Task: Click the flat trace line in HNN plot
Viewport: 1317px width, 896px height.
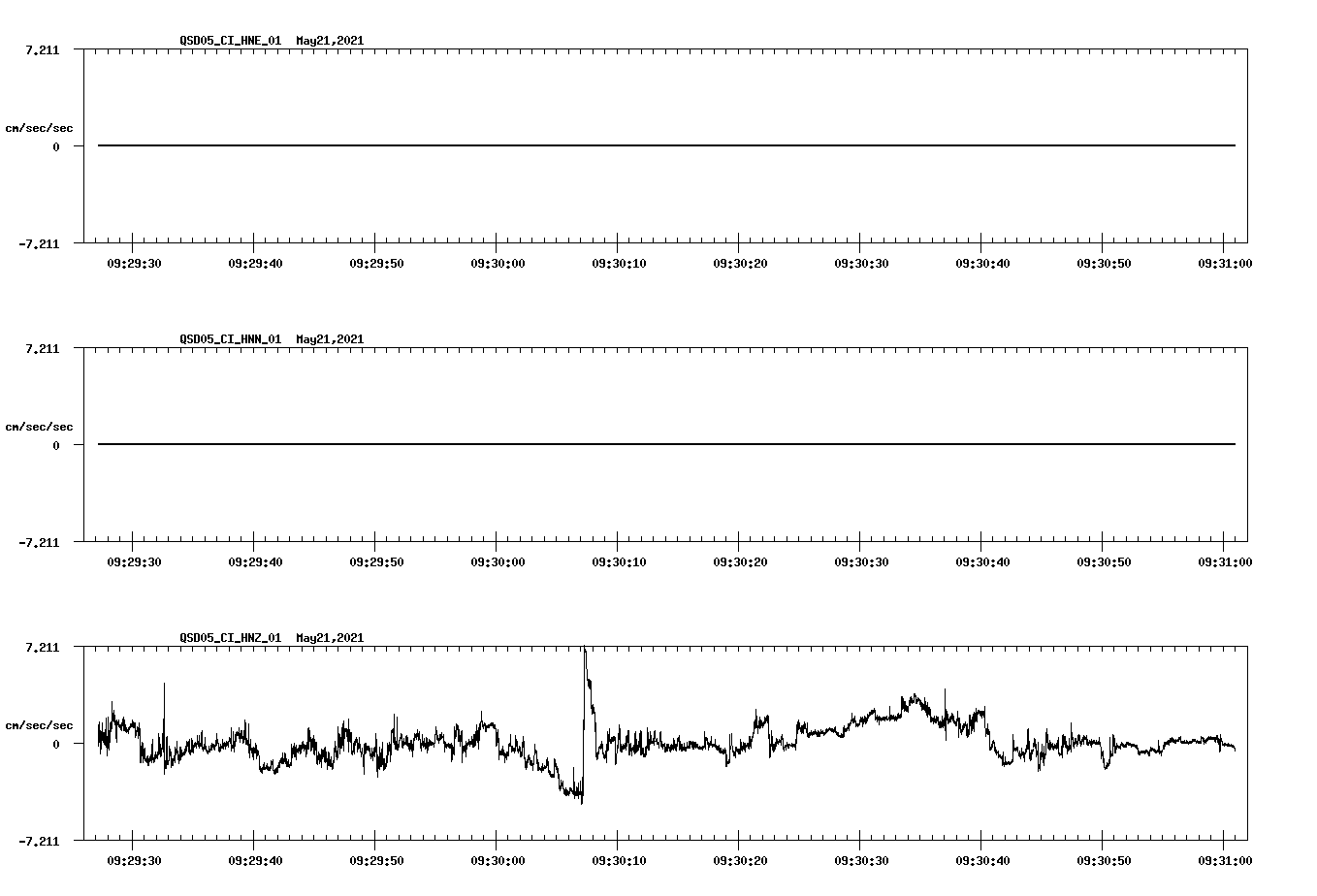Action: pos(667,444)
